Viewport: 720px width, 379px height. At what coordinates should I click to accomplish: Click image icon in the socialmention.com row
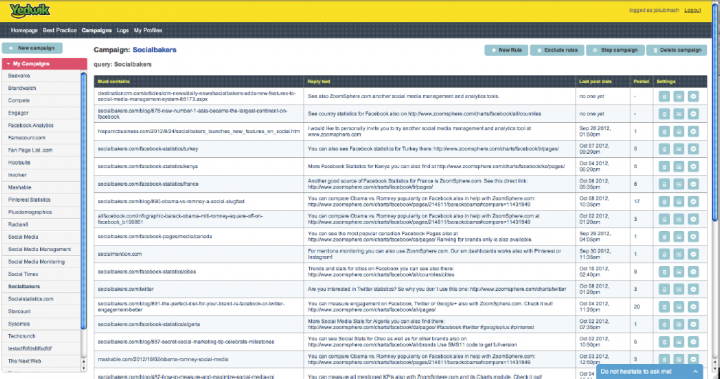click(x=679, y=254)
